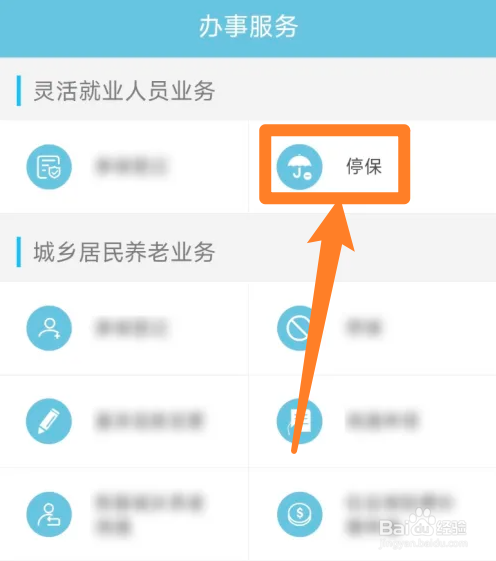Open the two-line blurred label beside the person-return icon

[x=150, y=514]
